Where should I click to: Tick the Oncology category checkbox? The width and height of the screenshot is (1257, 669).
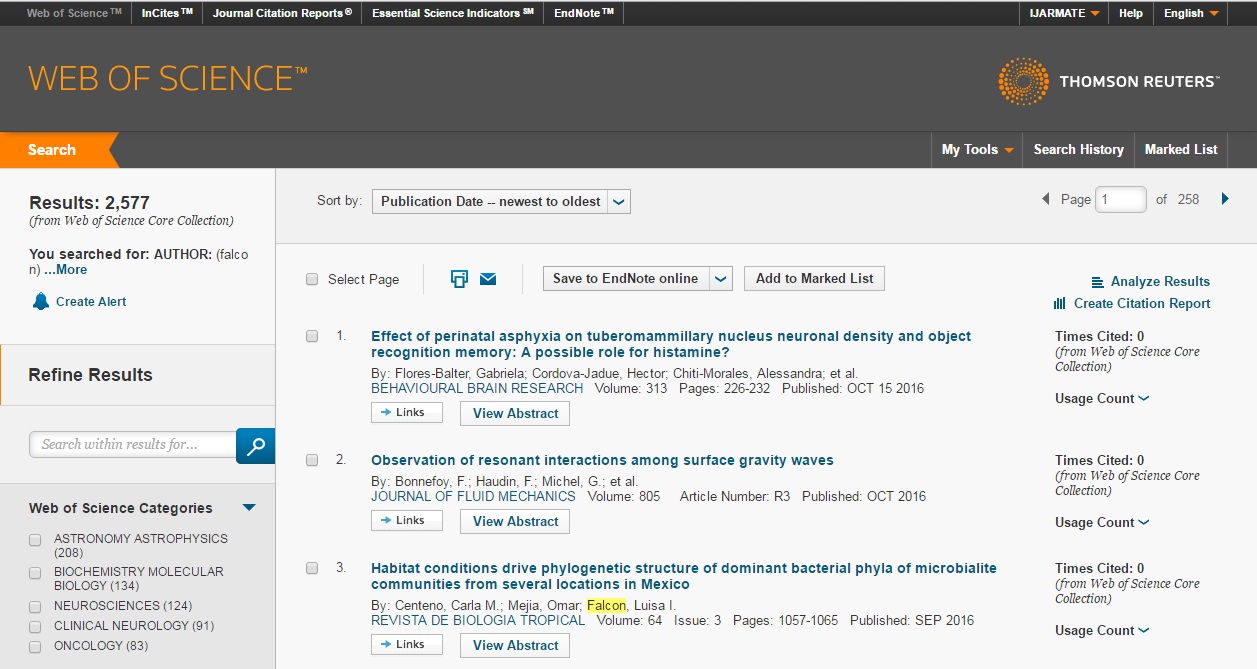pyautogui.click(x=36, y=646)
